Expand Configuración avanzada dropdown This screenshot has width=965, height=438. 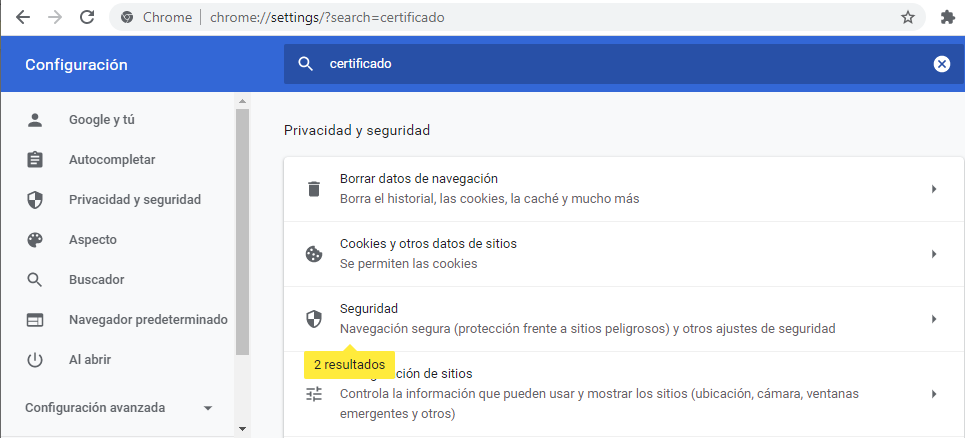click(208, 408)
